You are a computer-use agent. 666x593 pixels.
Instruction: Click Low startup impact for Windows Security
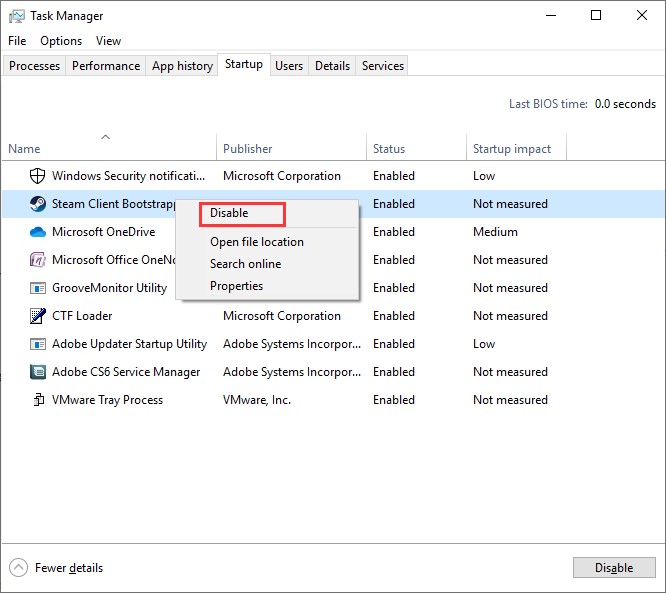tap(484, 176)
